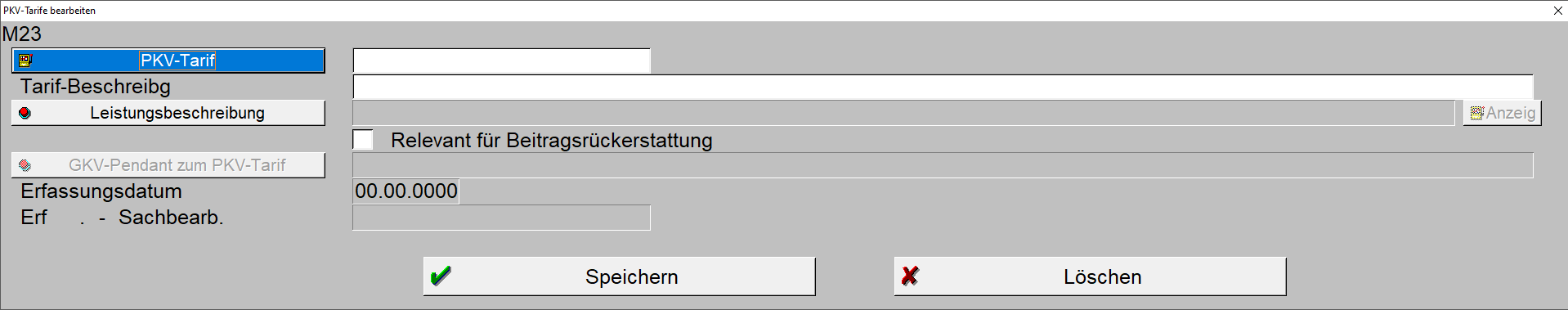This screenshot has height=310, width=1568.
Task: Click the Anzeig button
Action: (x=1503, y=113)
